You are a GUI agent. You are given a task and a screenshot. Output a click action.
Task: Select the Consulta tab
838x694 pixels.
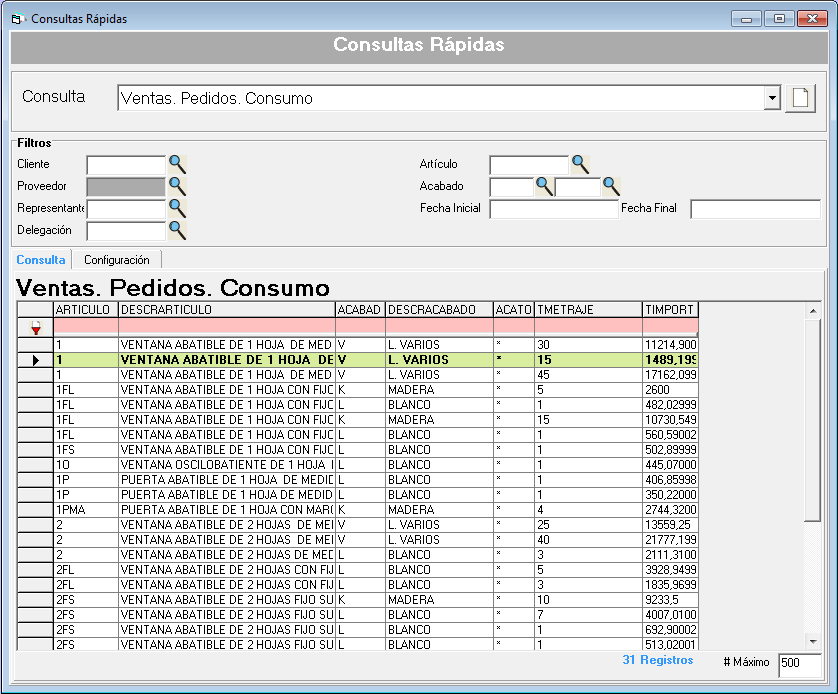click(41, 260)
